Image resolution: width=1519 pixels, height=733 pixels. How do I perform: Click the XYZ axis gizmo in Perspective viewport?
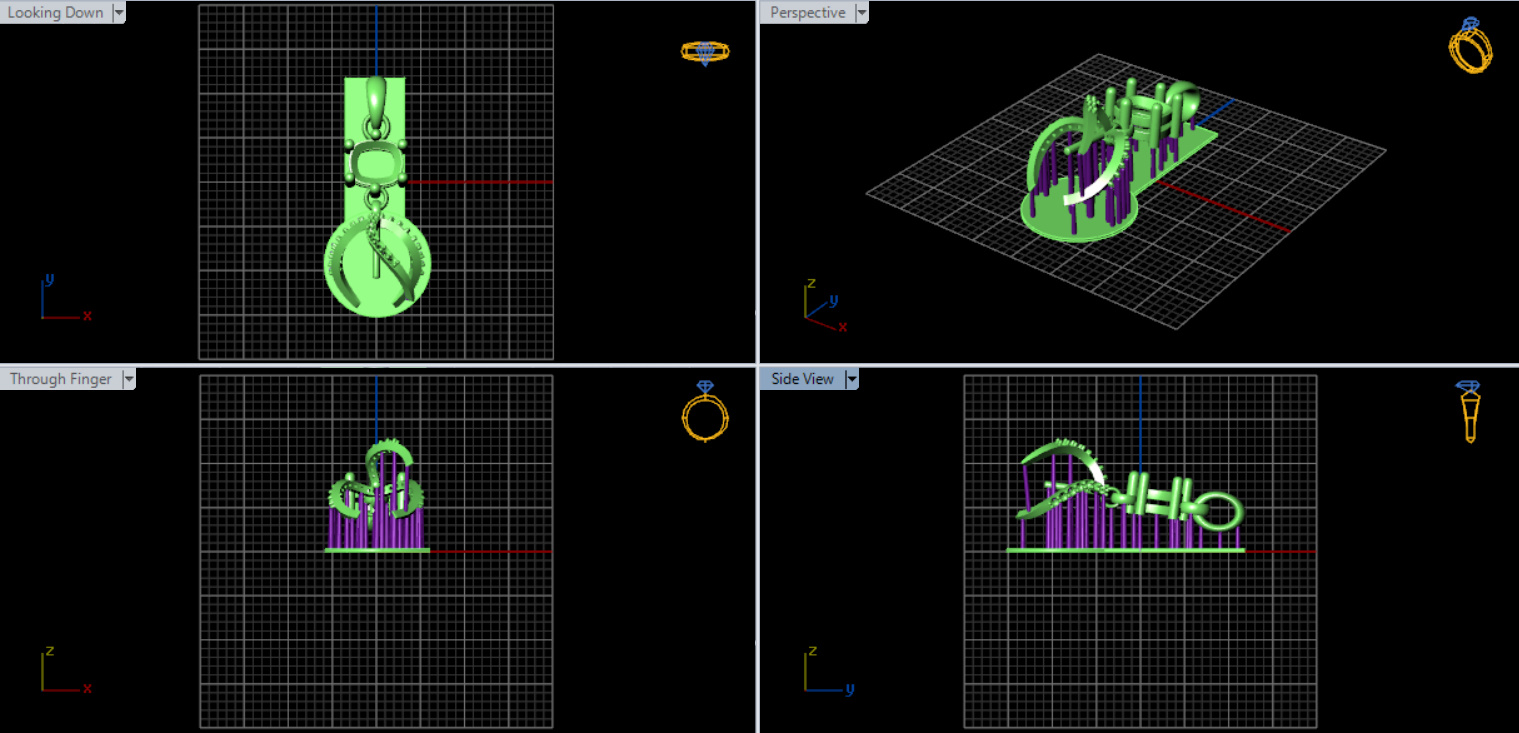point(824,305)
